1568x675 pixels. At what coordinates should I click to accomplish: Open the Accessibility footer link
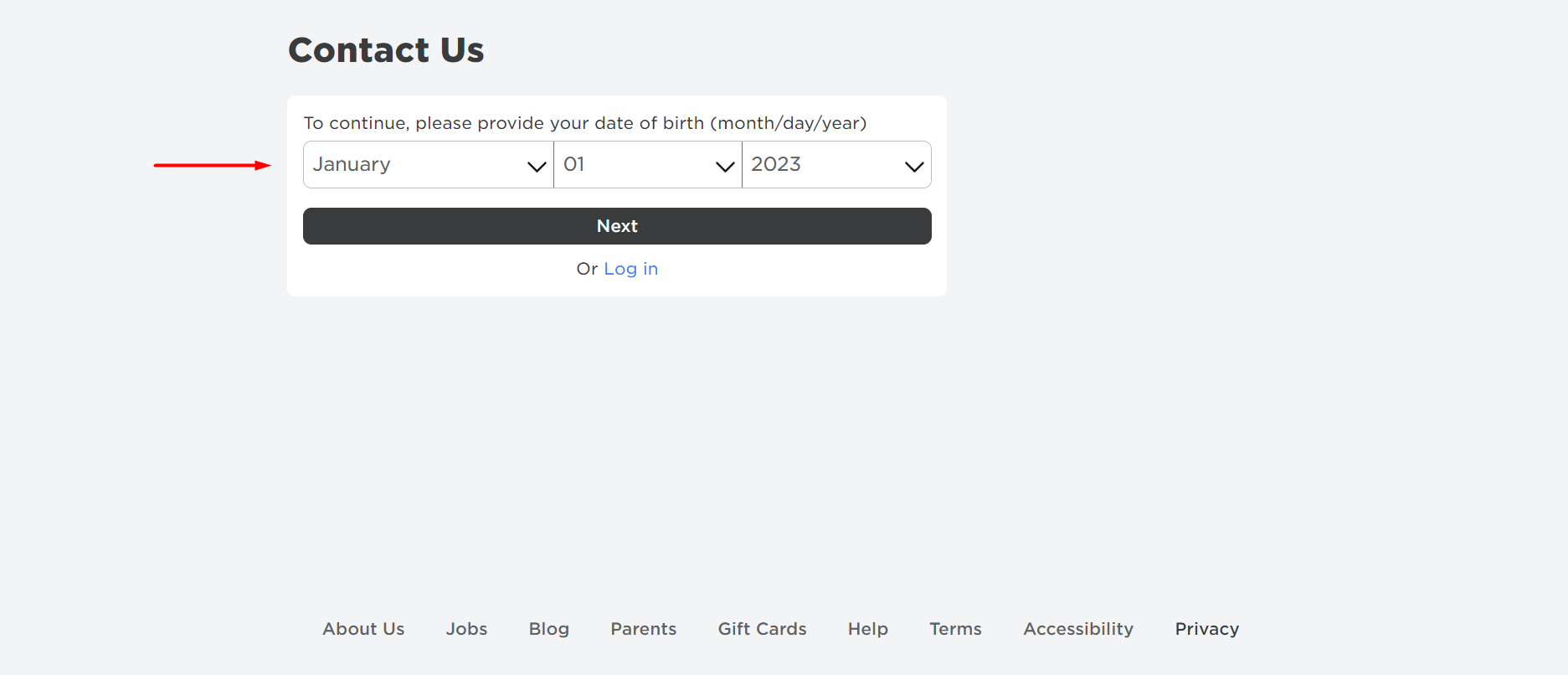click(1078, 629)
